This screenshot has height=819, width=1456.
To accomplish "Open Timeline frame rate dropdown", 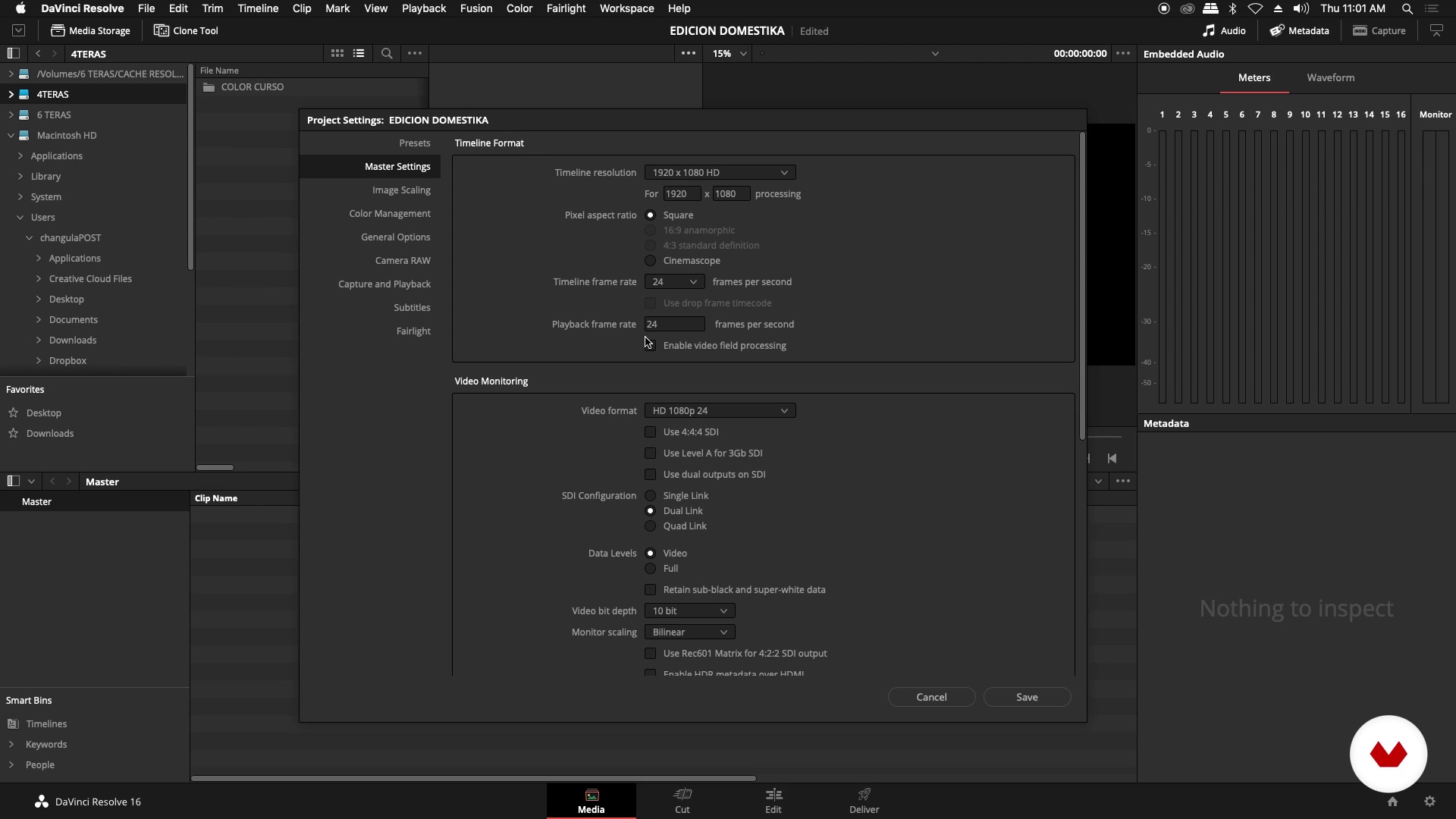I will pyautogui.click(x=674, y=282).
